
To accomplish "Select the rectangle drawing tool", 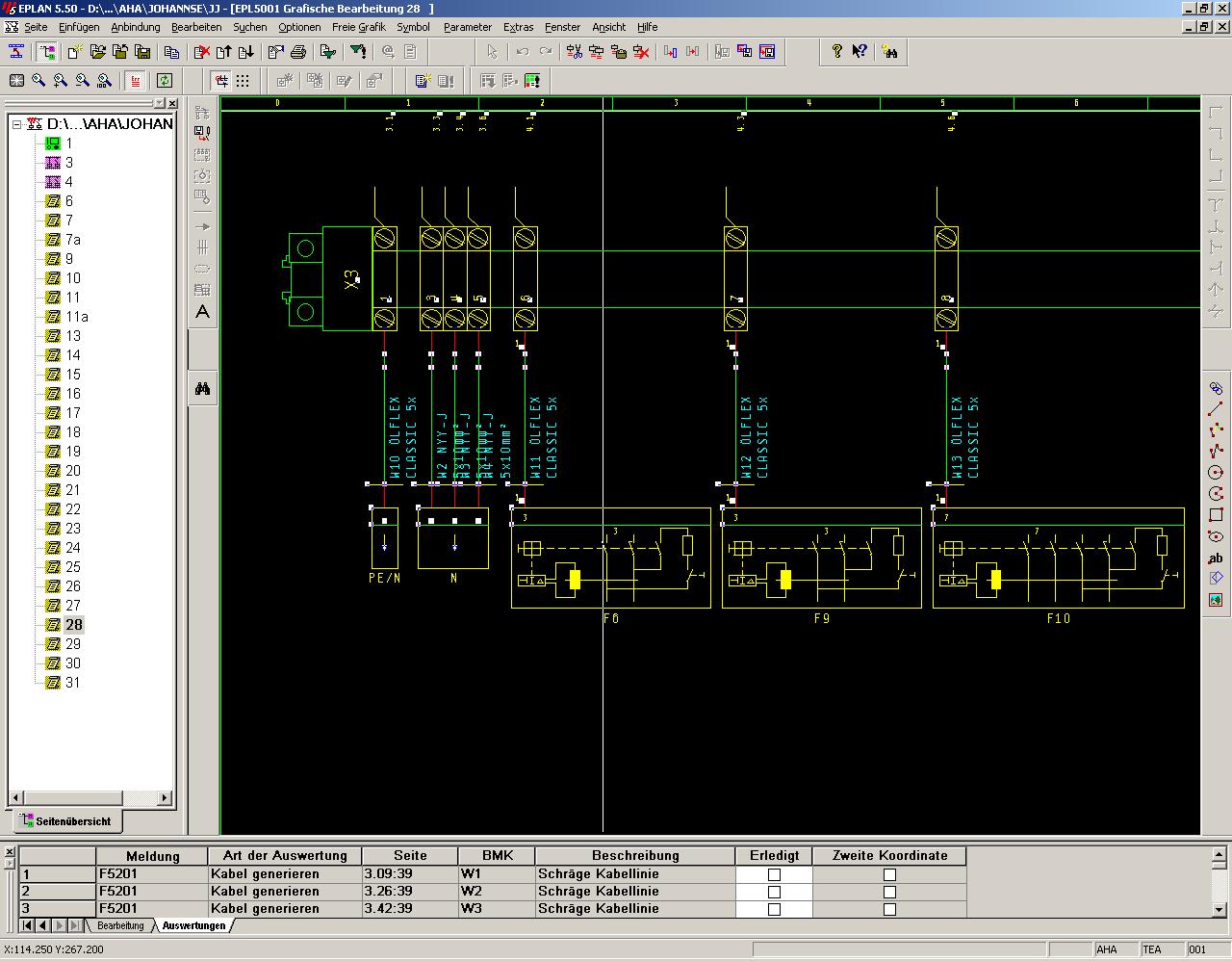I will tap(1216, 515).
